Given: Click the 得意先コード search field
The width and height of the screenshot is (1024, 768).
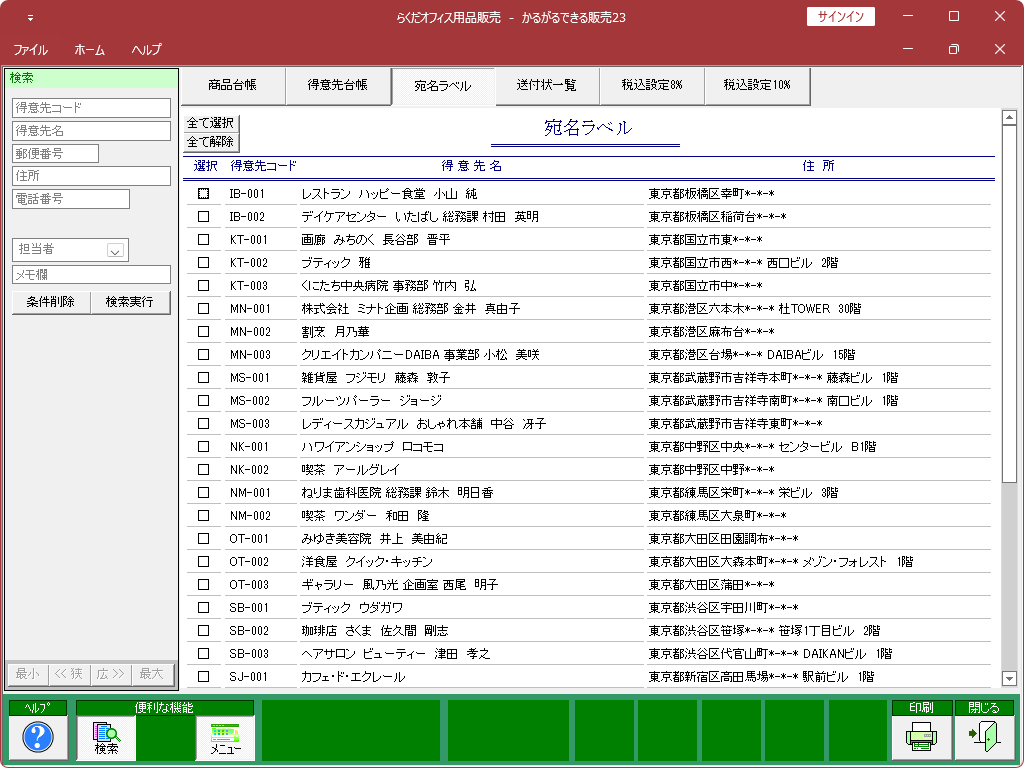Looking at the screenshot, I should coord(91,108).
